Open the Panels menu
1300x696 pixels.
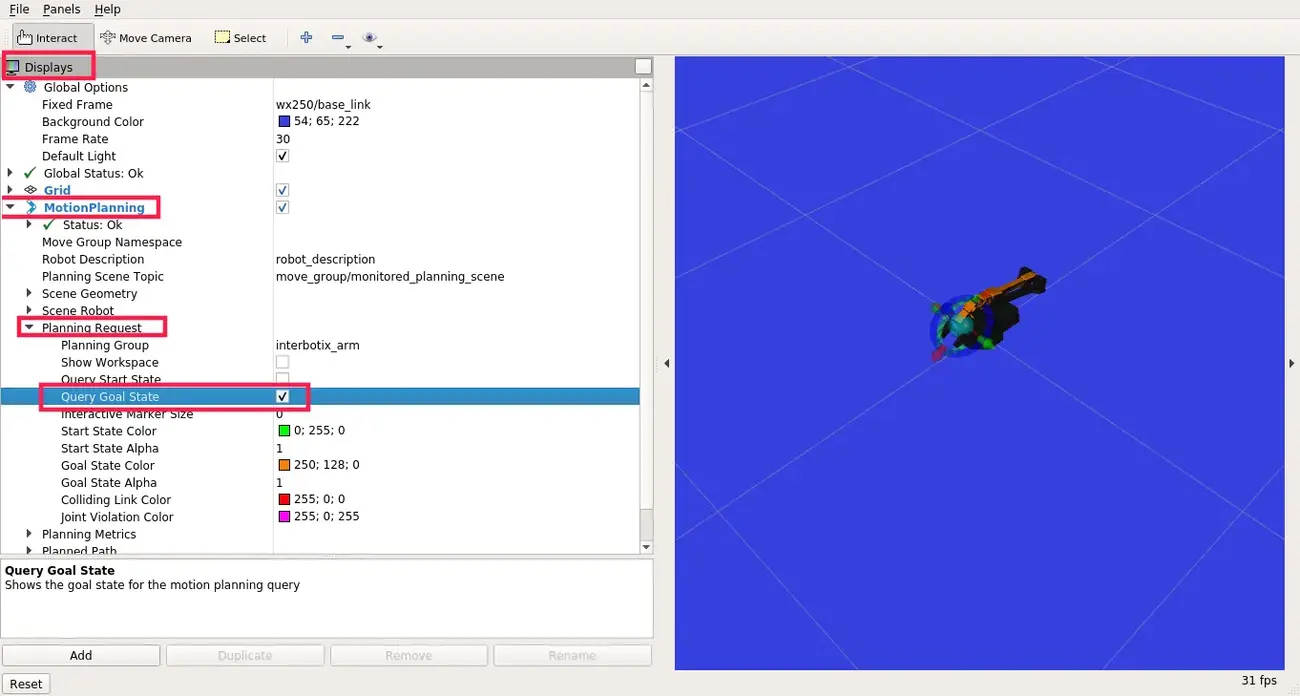[x=61, y=9]
